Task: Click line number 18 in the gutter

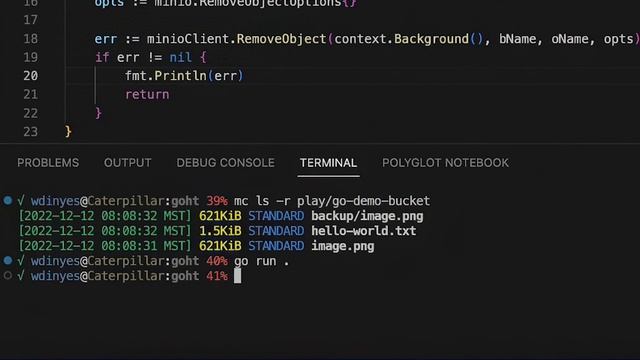Action: pos(31,39)
